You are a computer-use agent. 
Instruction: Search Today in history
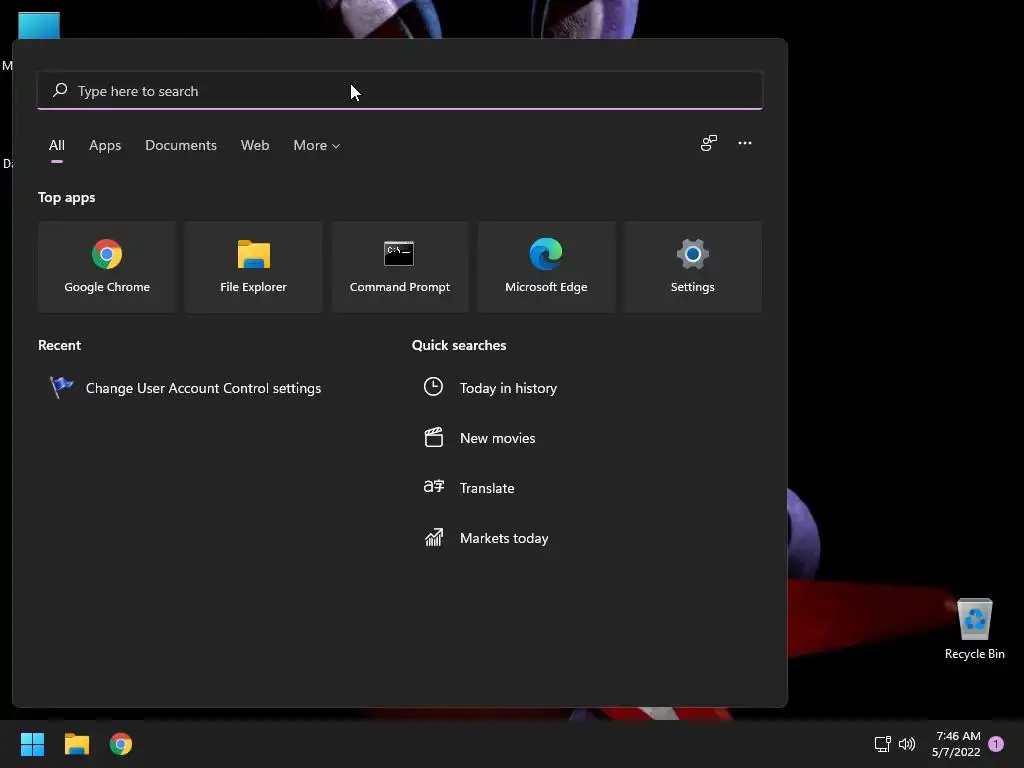(x=508, y=388)
